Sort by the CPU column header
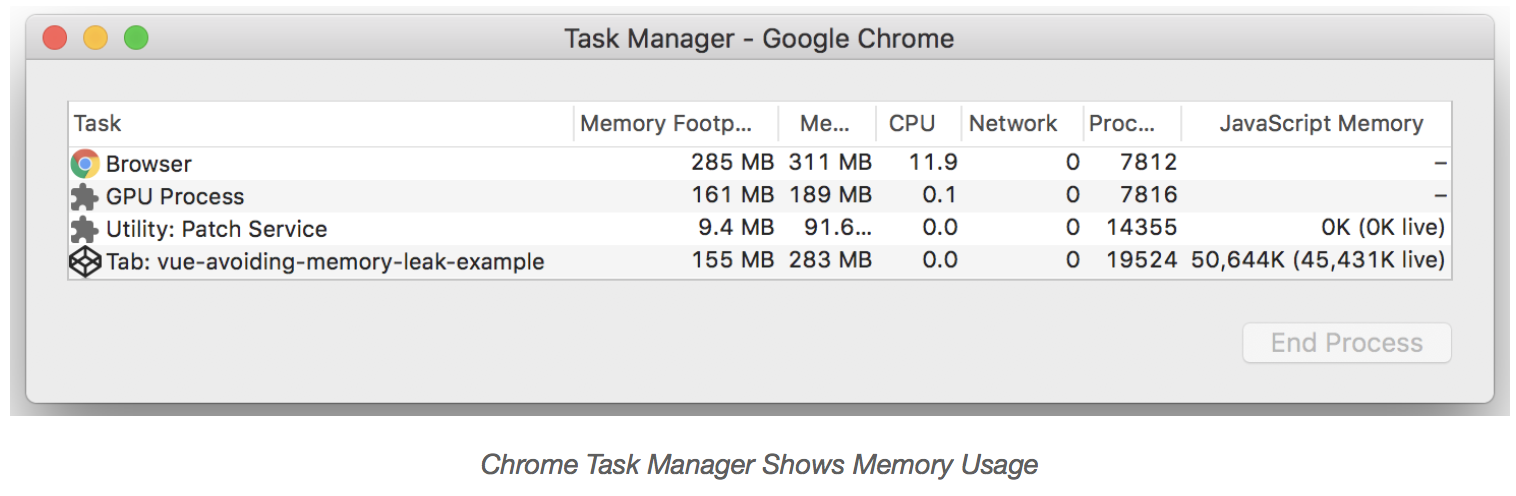The height and width of the screenshot is (496, 1516). [912, 124]
